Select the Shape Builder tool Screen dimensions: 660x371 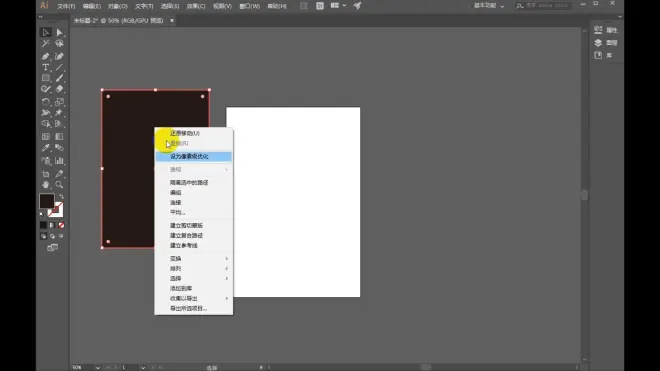[x=46, y=123]
